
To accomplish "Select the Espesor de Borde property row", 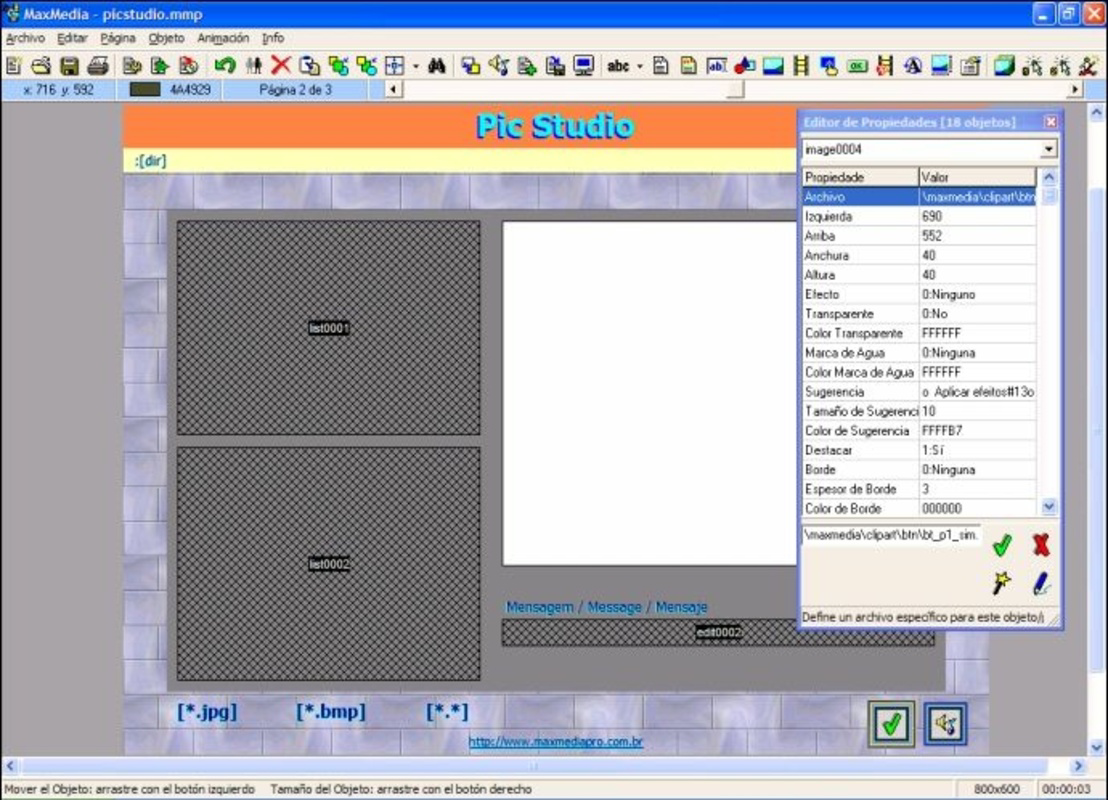I will [919, 489].
